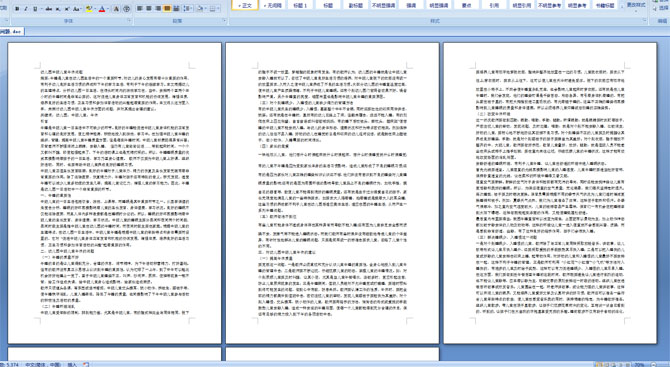Toggle italic formatting button

[x=26, y=9]
